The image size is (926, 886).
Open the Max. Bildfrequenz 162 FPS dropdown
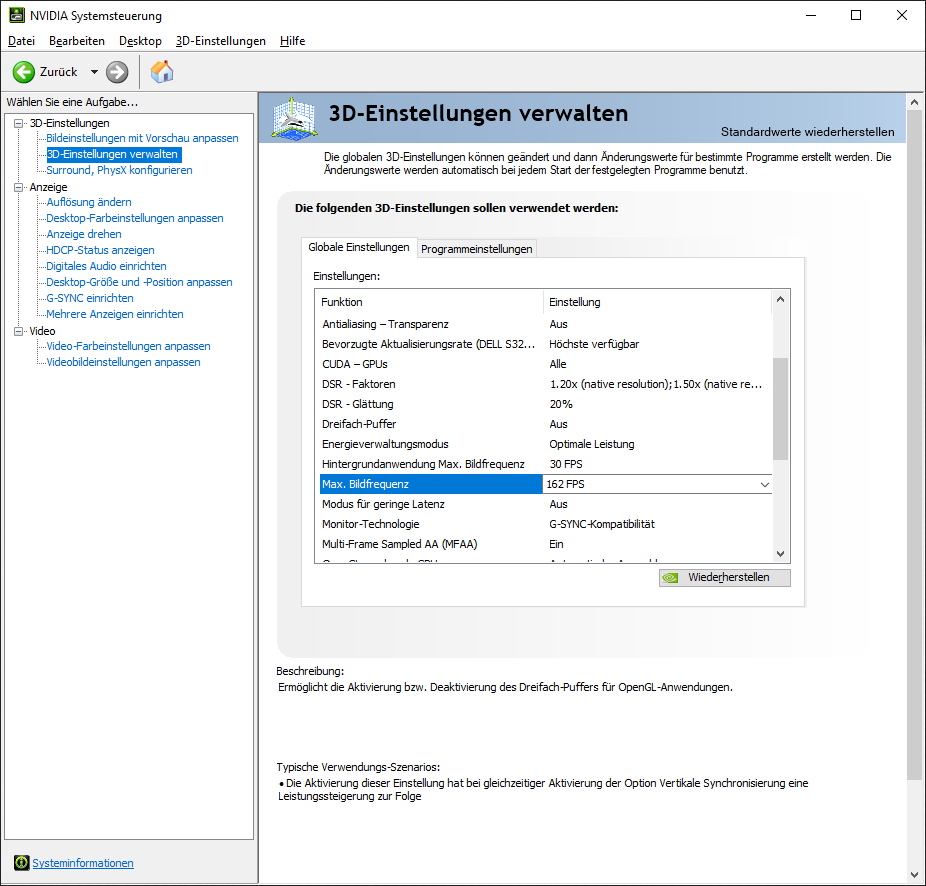click(x=765, y=484)
